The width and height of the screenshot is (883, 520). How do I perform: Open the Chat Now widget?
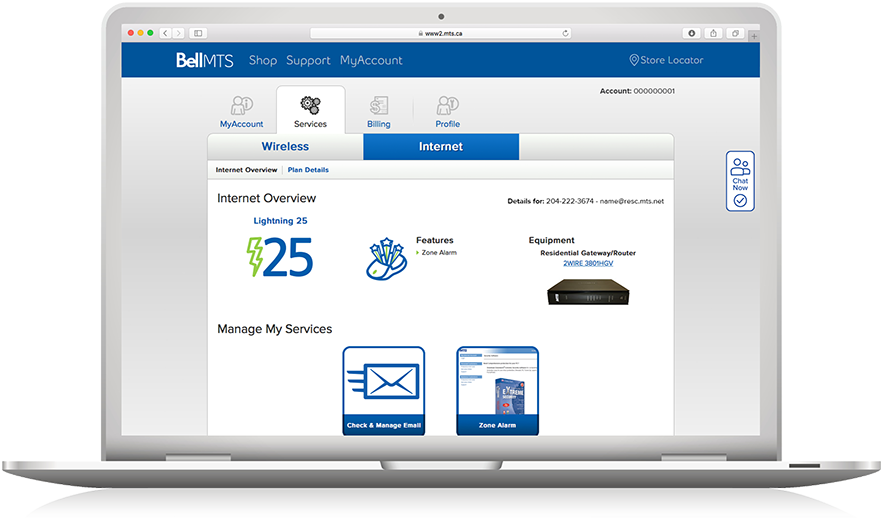740,181
